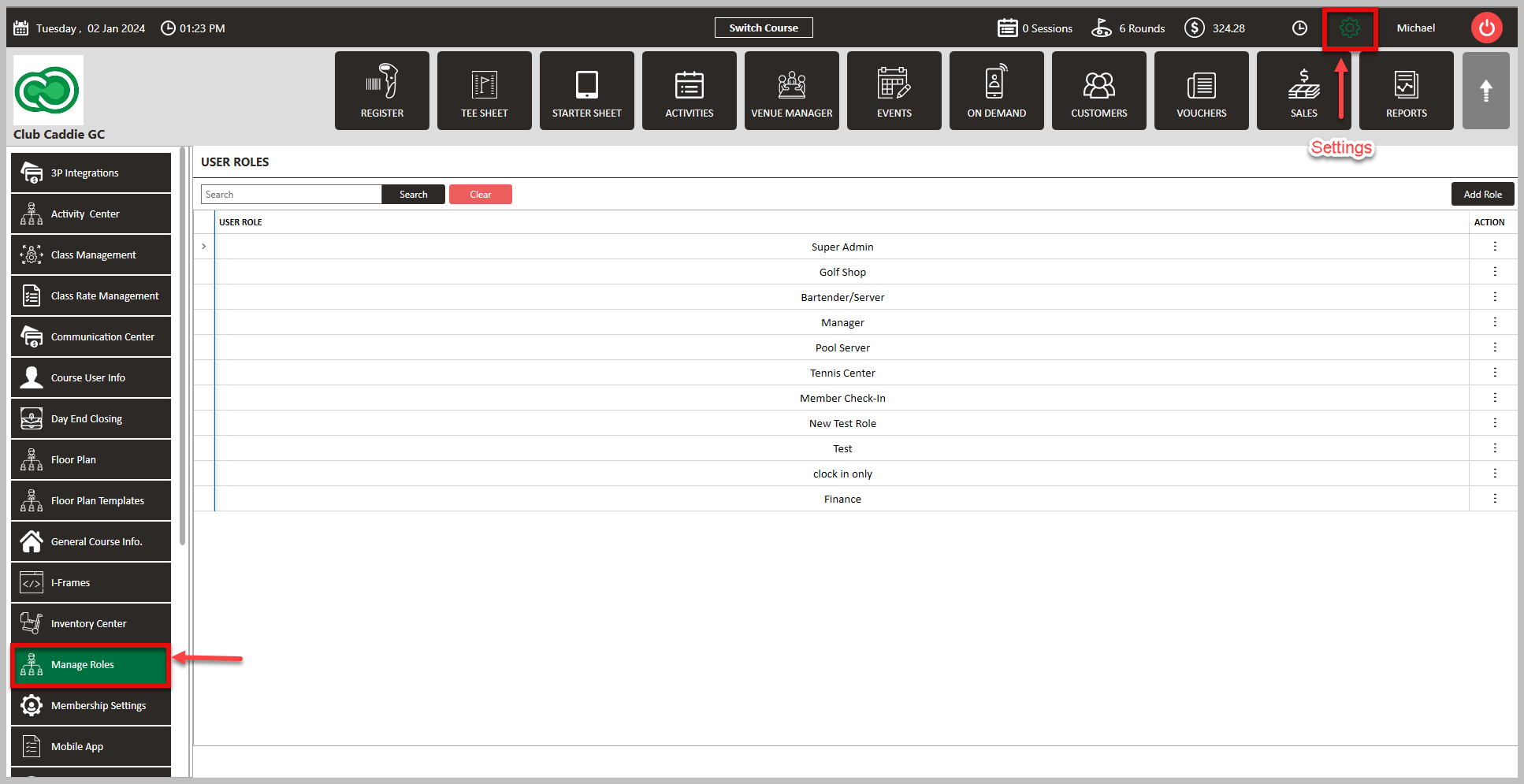1524x784 pixels.
Task: Open action menu for Manager role
Action: click(1495, 322)
